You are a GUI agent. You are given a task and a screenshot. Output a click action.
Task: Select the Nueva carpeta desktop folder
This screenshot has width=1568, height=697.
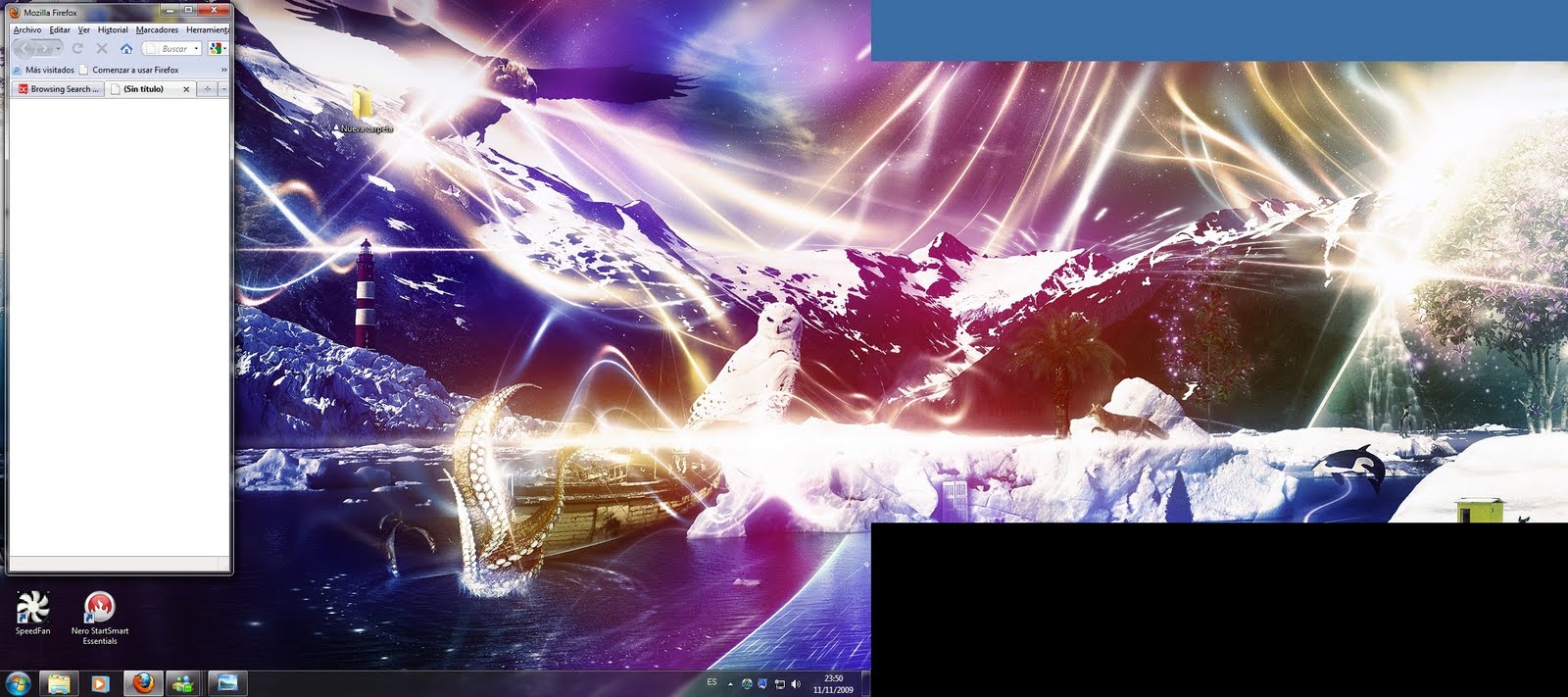coord(363,109)
